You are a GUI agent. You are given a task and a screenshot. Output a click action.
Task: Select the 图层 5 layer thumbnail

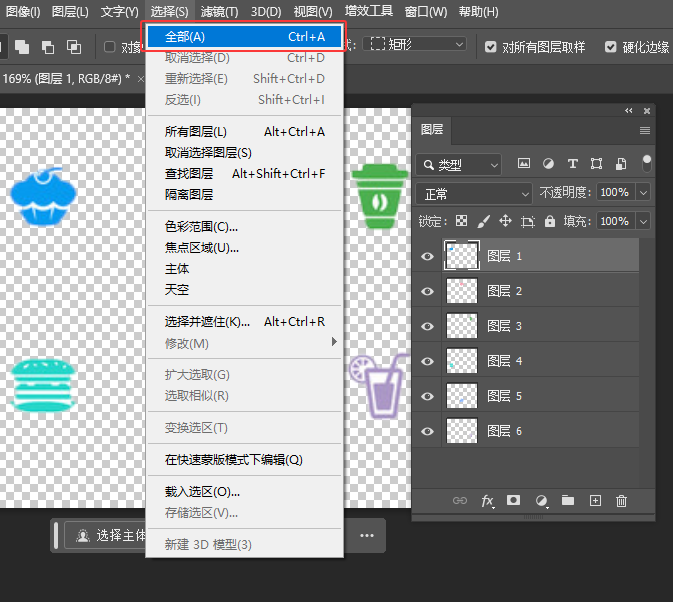pyautogui.click(x=461, y=396)
